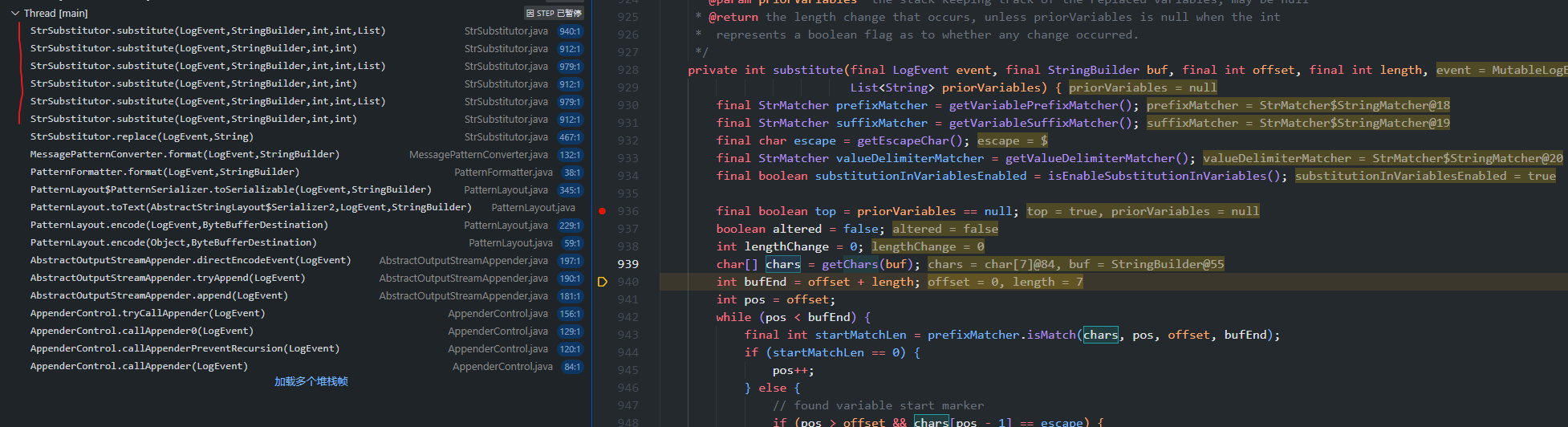Click the 197:1 badge for directEncodeEvent
Image resolution: width=1568 pixels, height=427 pixels.
coord(570,261)
